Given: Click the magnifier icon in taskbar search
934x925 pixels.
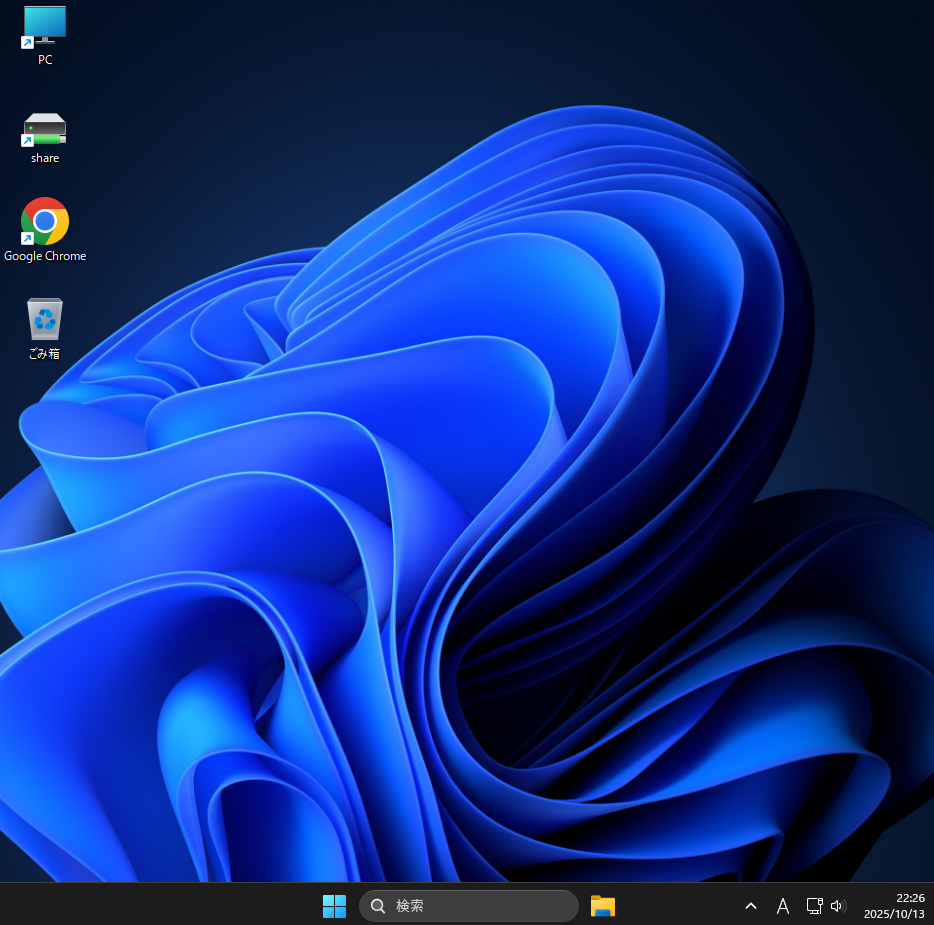Looking at the screenshot, I should click(378, 906).
